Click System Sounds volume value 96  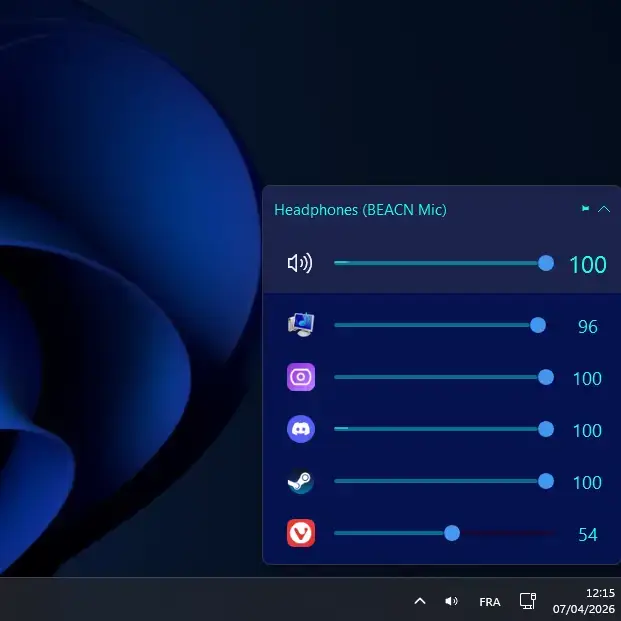588,327
